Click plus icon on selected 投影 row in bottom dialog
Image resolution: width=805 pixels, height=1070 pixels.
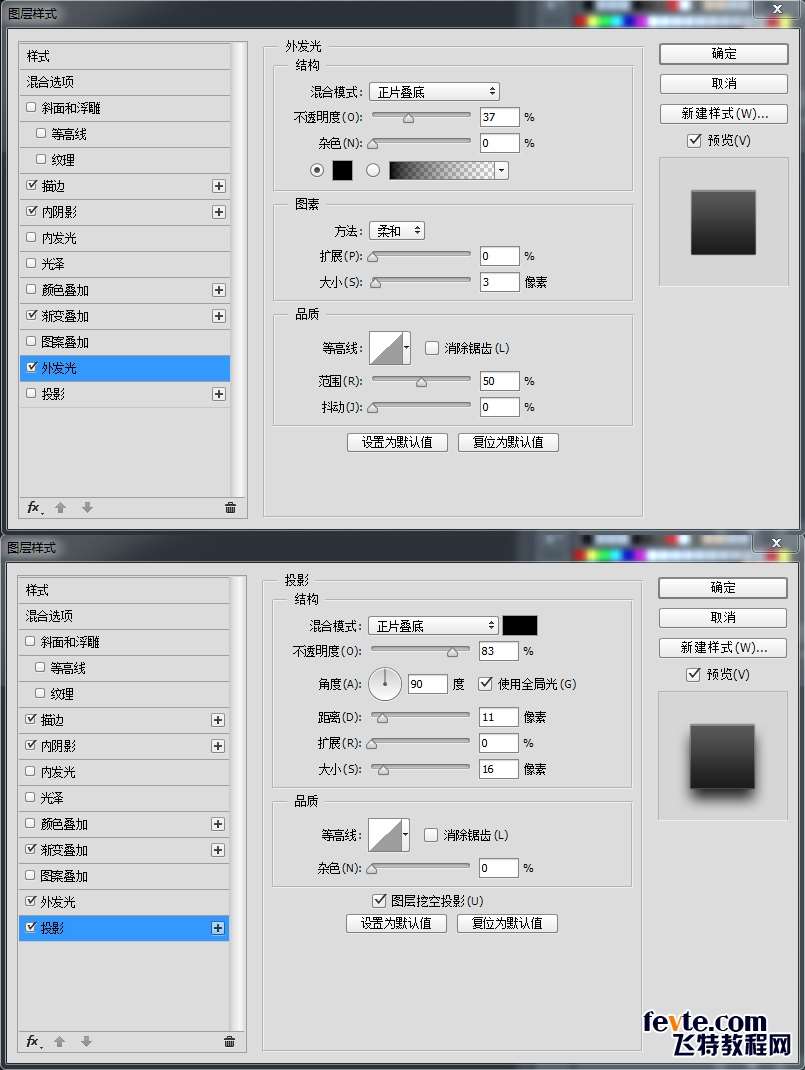point(218,928)
